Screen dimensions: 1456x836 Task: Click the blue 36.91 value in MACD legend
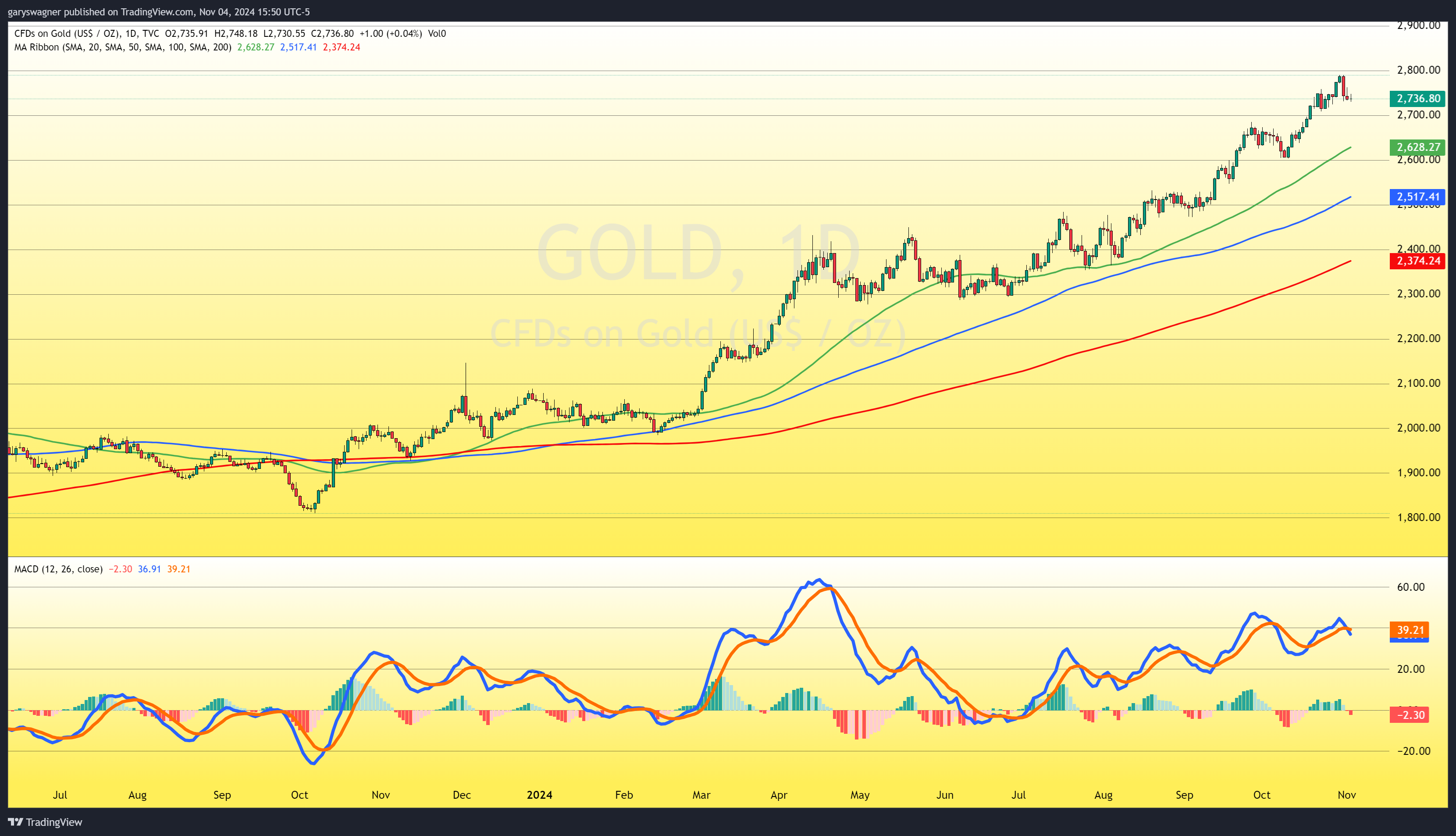[149, 569]
